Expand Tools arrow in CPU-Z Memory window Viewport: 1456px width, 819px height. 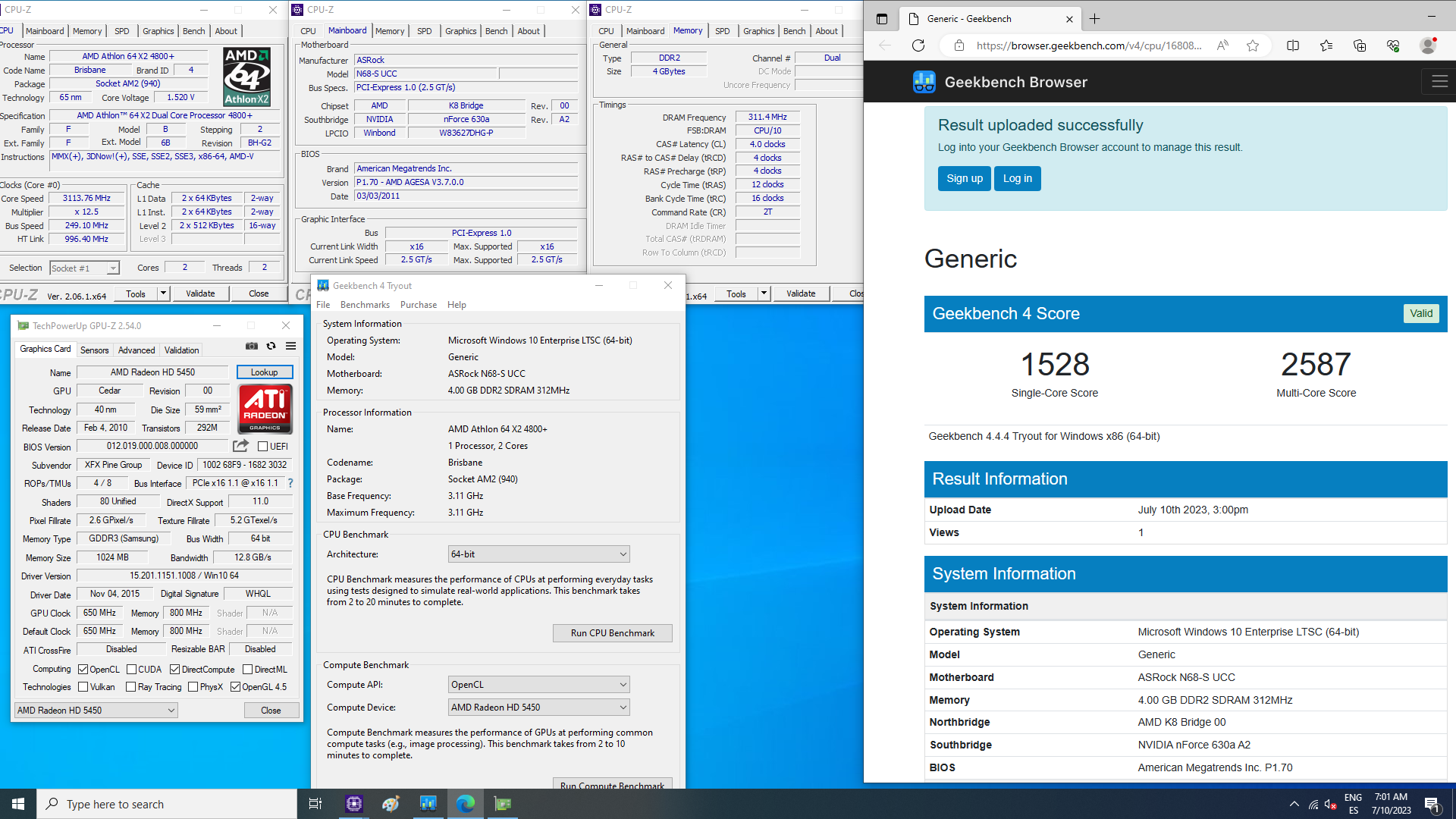tap(764, 293)
